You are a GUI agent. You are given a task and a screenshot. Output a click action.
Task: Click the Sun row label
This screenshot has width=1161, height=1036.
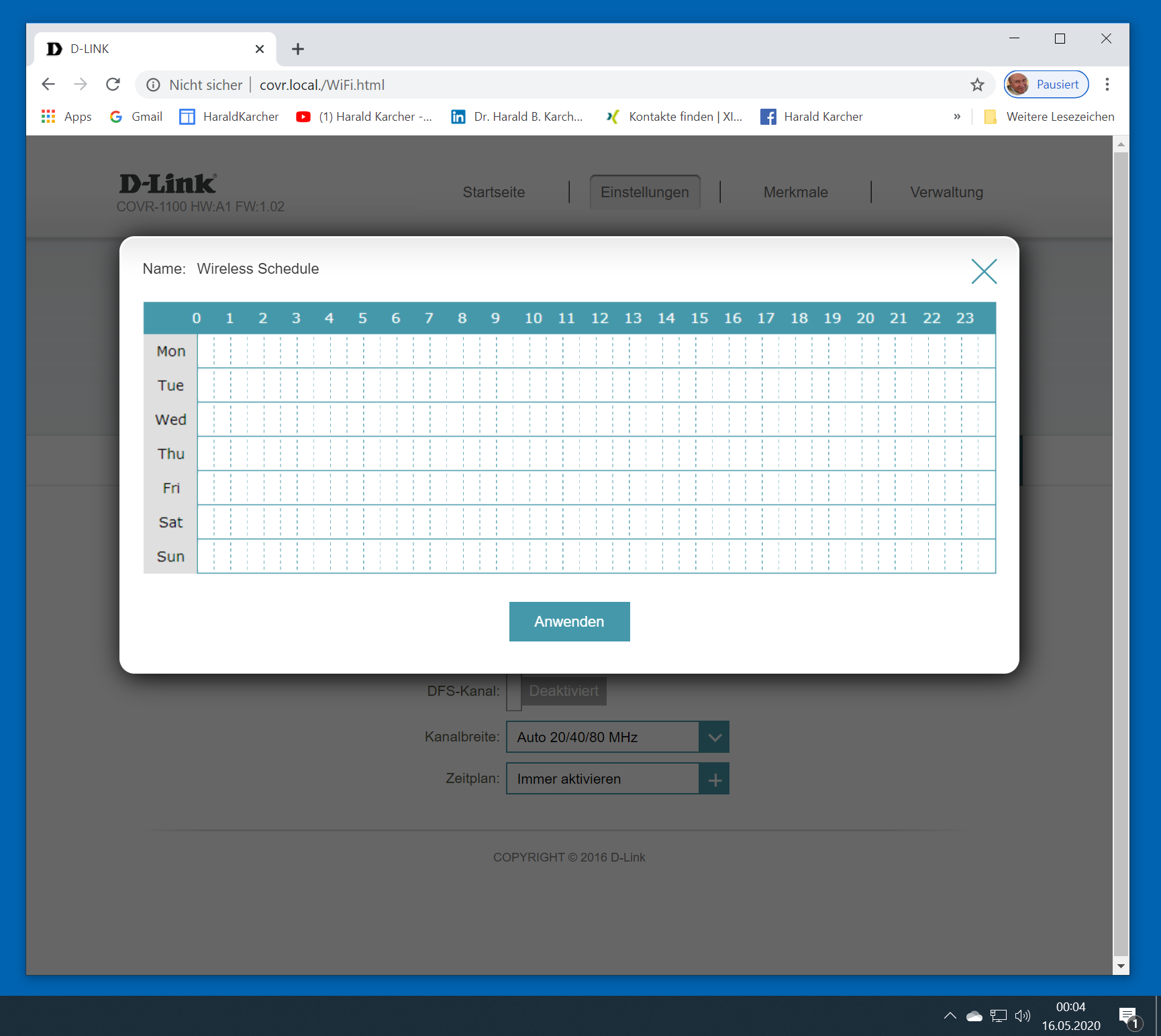pyautogui.click(x=170, y=556)
